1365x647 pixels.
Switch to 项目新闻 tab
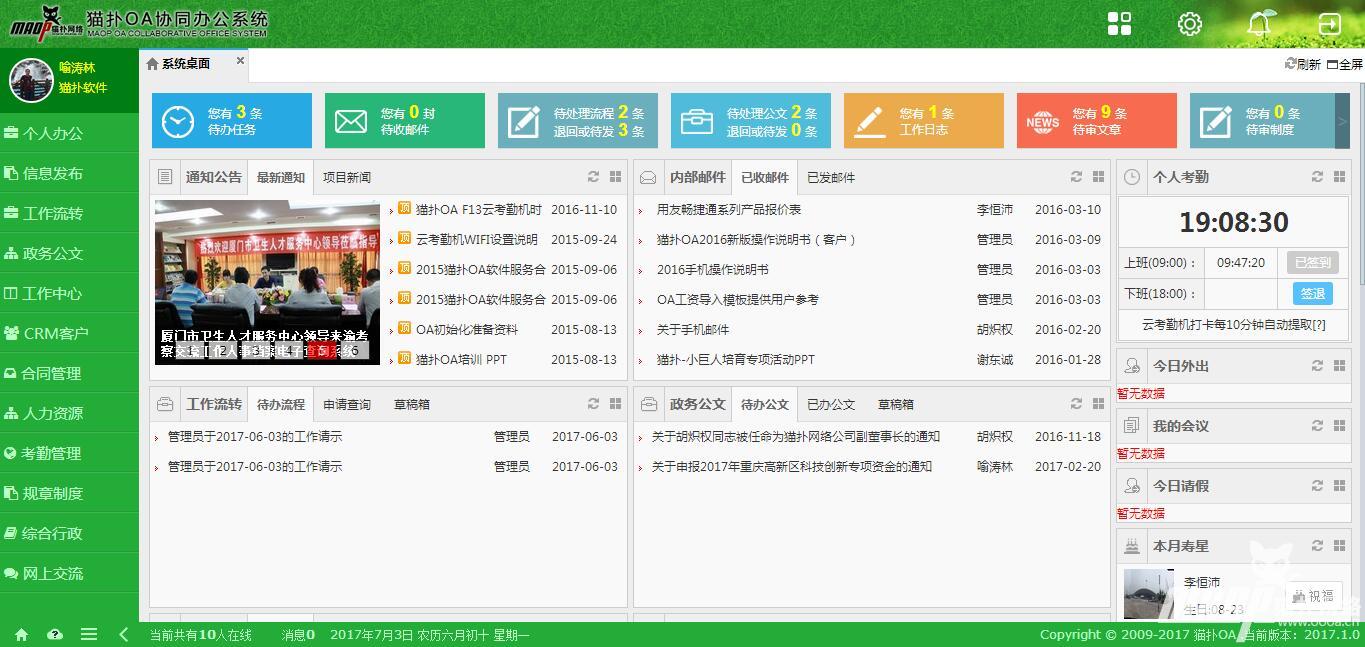pyautogui.click(x=346, y=177)
